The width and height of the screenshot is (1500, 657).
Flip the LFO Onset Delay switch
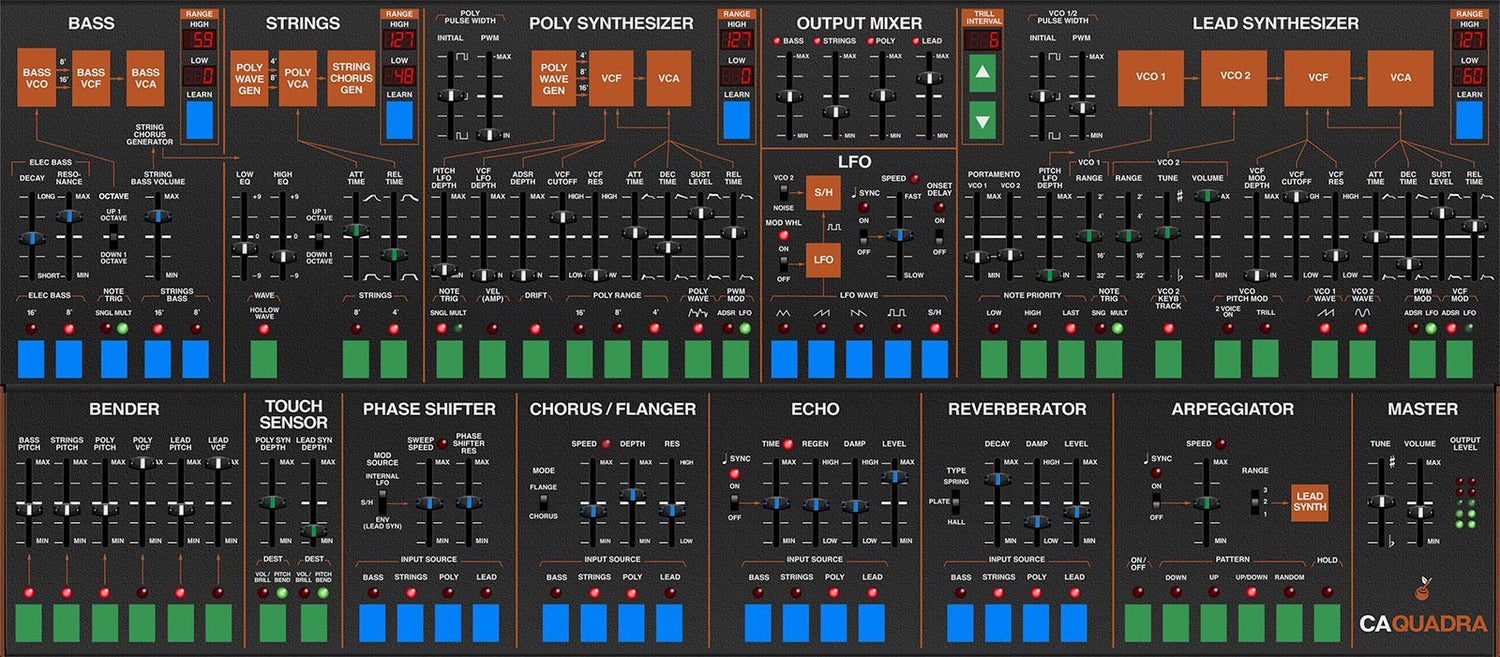(938, 236)
